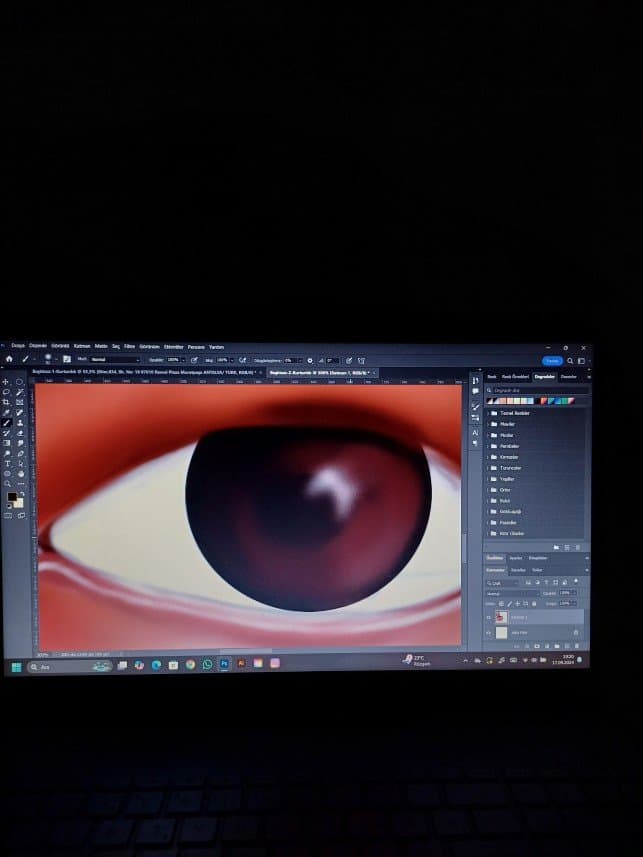Open Illustrator from the taskbar
Screen dimensions: 643x857
241,664
